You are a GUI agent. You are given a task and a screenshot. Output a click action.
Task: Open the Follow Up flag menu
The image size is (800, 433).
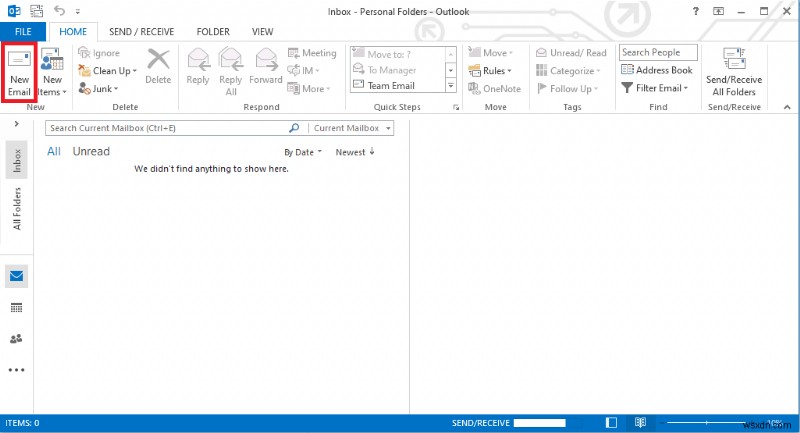567,89
